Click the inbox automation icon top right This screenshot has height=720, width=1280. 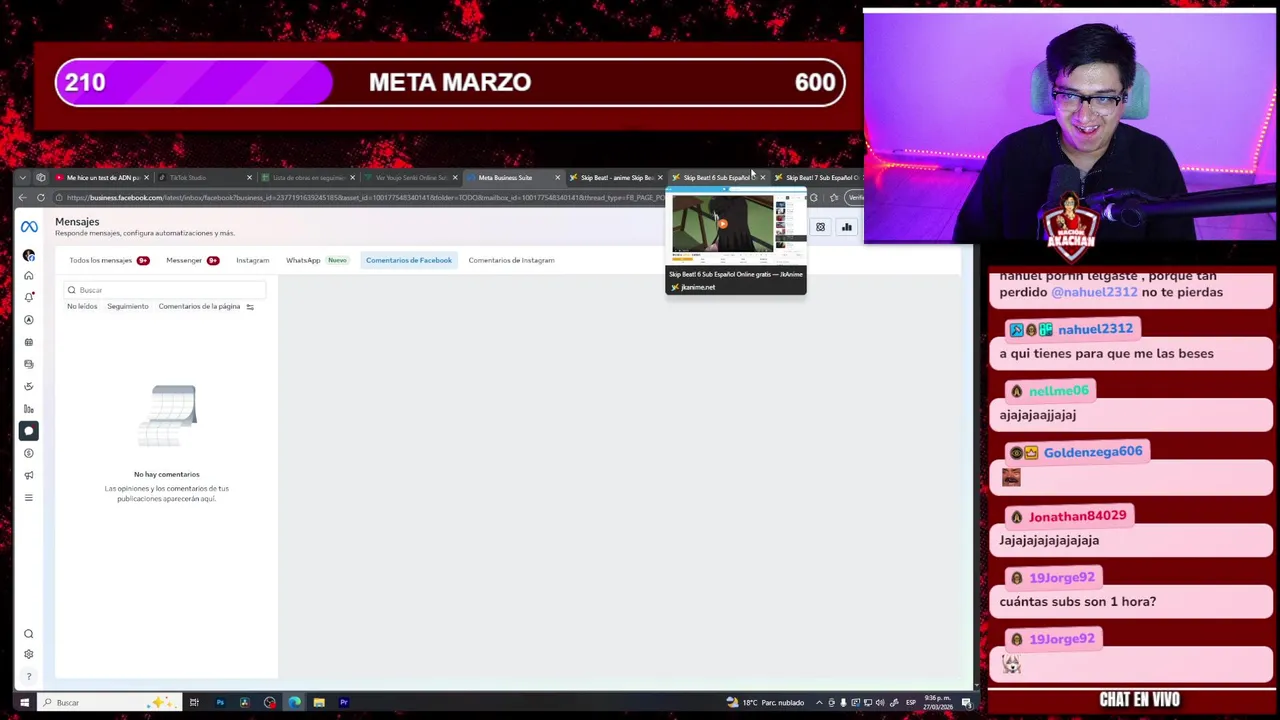point(820,227)
